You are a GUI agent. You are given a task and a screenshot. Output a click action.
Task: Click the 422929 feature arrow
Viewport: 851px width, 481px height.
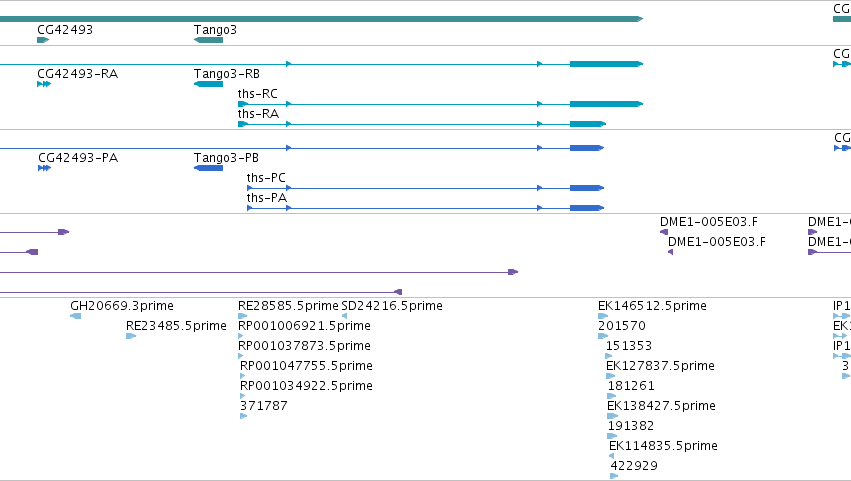614,477
